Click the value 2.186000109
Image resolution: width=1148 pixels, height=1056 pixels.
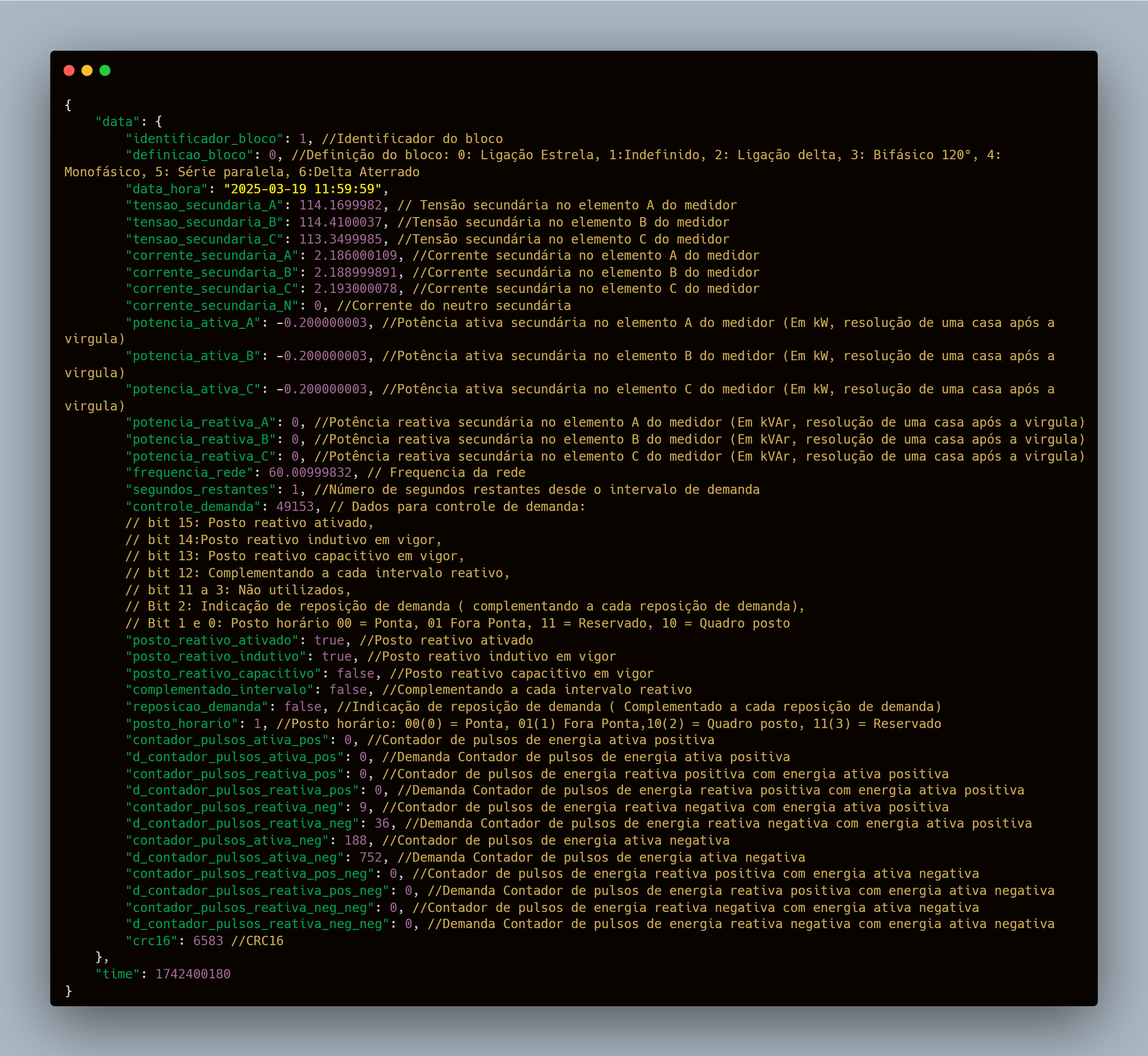click(356, 255)
